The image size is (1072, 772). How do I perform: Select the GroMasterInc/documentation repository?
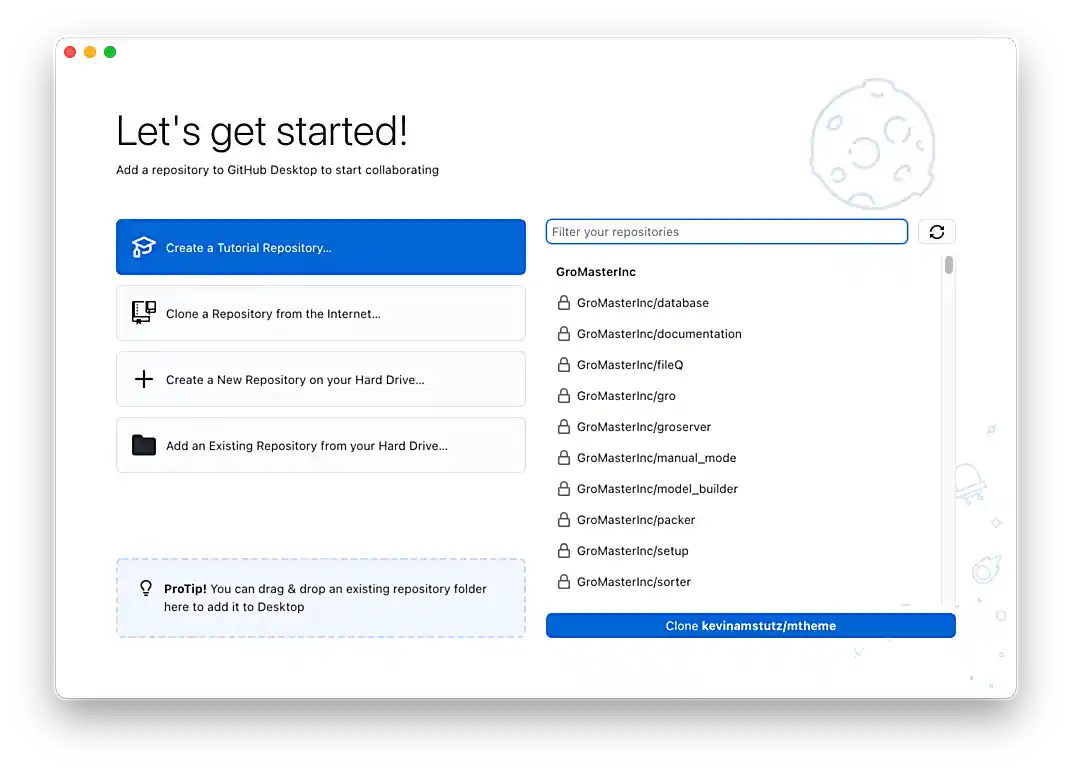tap(659, 334)
